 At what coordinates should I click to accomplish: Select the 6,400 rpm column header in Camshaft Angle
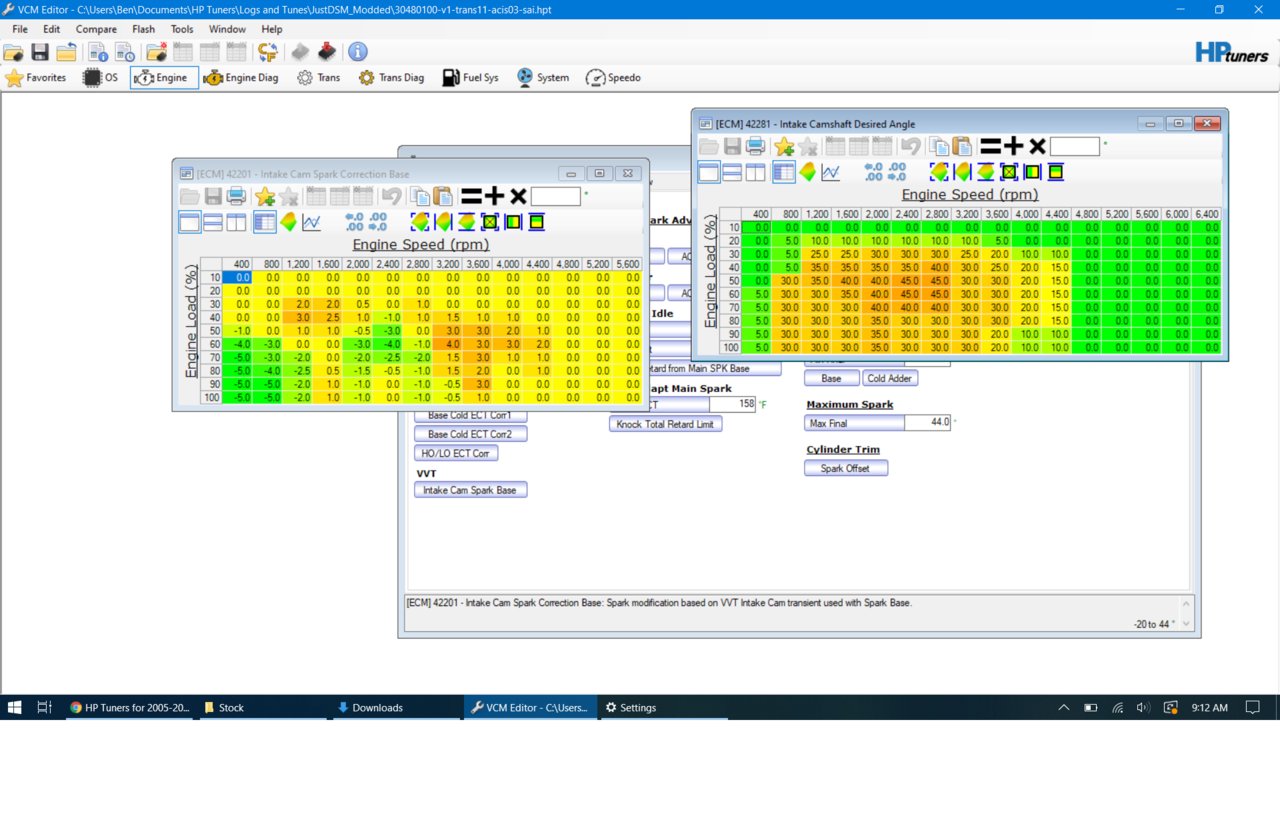(x=1206, y=214)
